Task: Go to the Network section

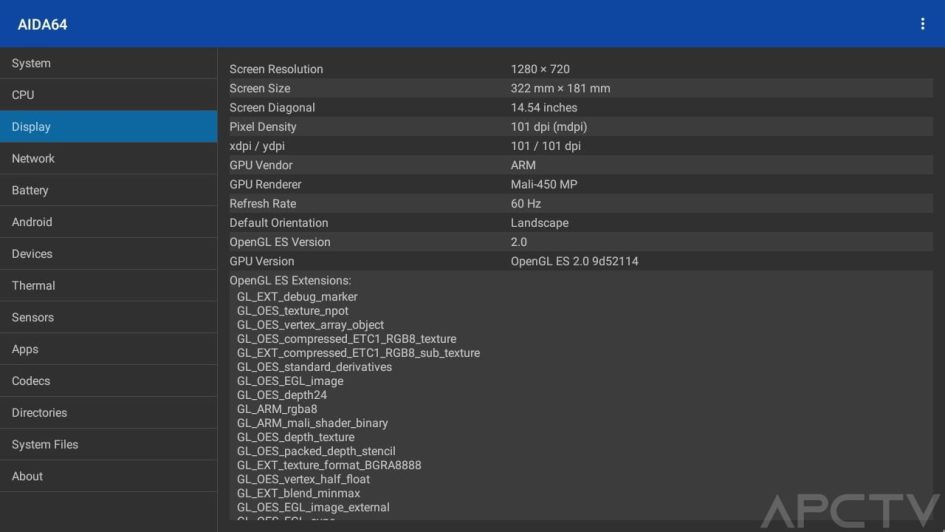Action: click(x=108, y=158)
